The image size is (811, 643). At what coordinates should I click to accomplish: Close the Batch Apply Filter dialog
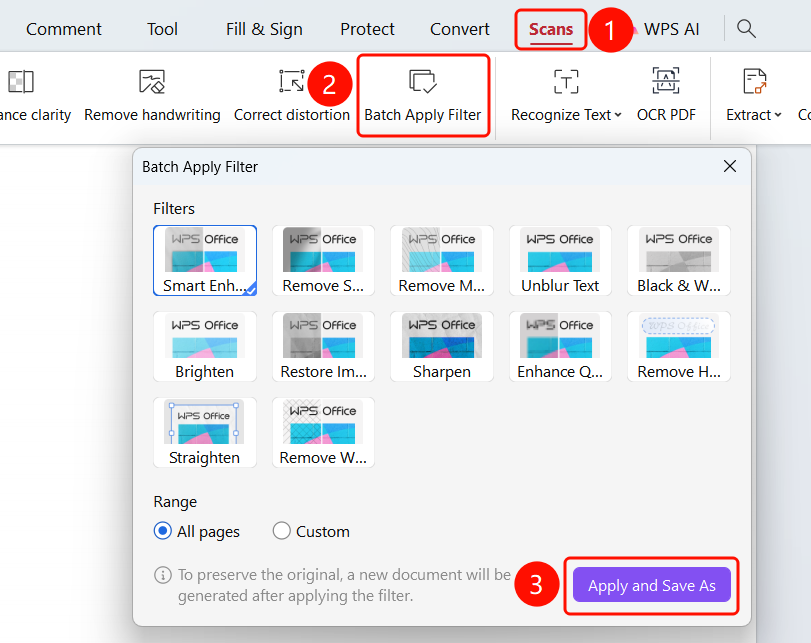click(x=729, y=166)
